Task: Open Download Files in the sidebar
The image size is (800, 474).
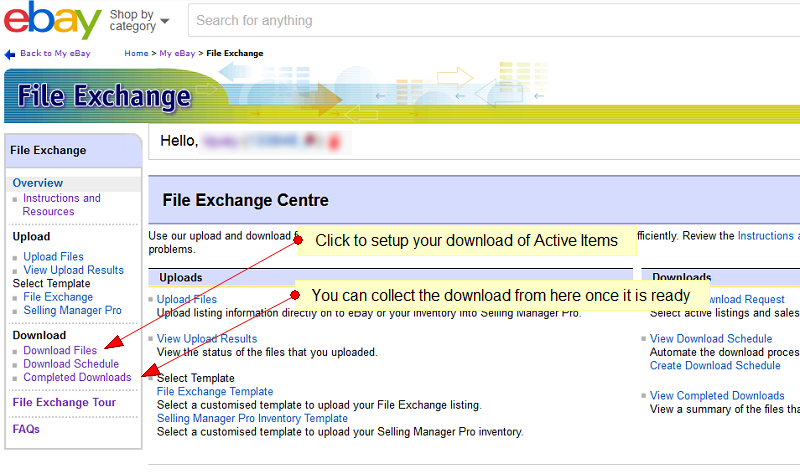Action: pyautogui.click(x=60, y=351)
